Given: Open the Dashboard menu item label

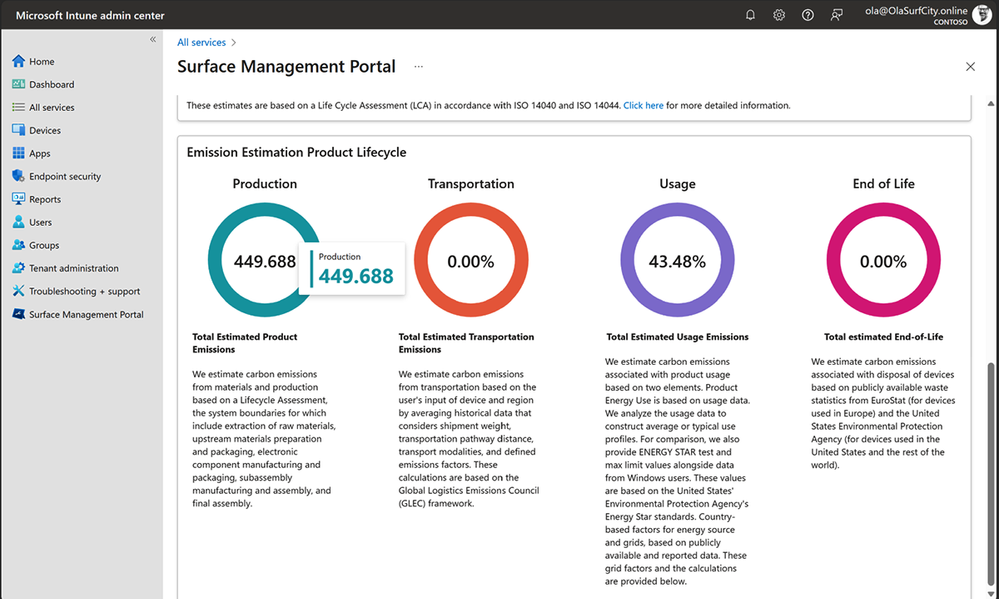Looking at the screenshot, I should tap(52, 85).
